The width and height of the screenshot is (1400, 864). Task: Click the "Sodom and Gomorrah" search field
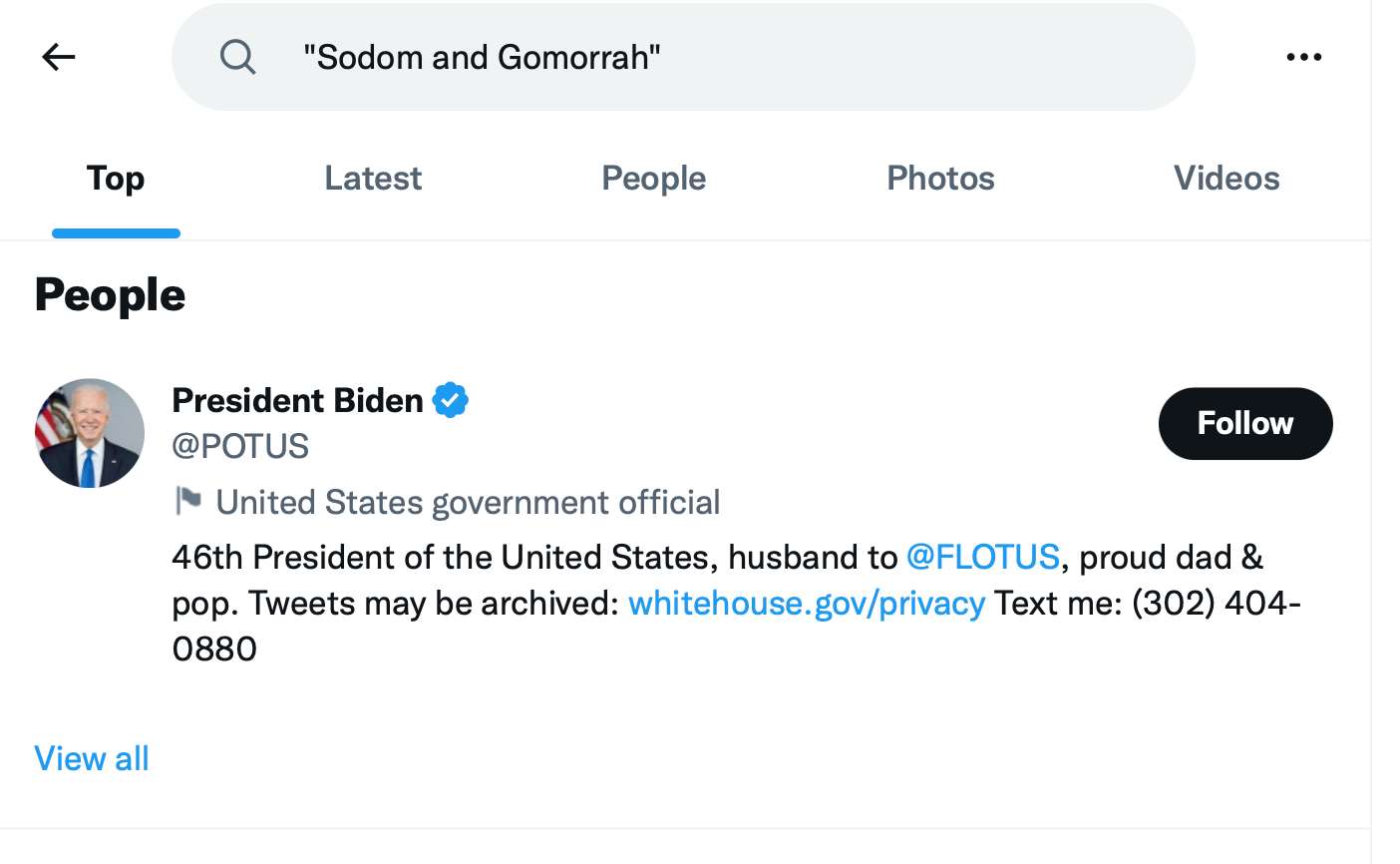click(698, 57)
